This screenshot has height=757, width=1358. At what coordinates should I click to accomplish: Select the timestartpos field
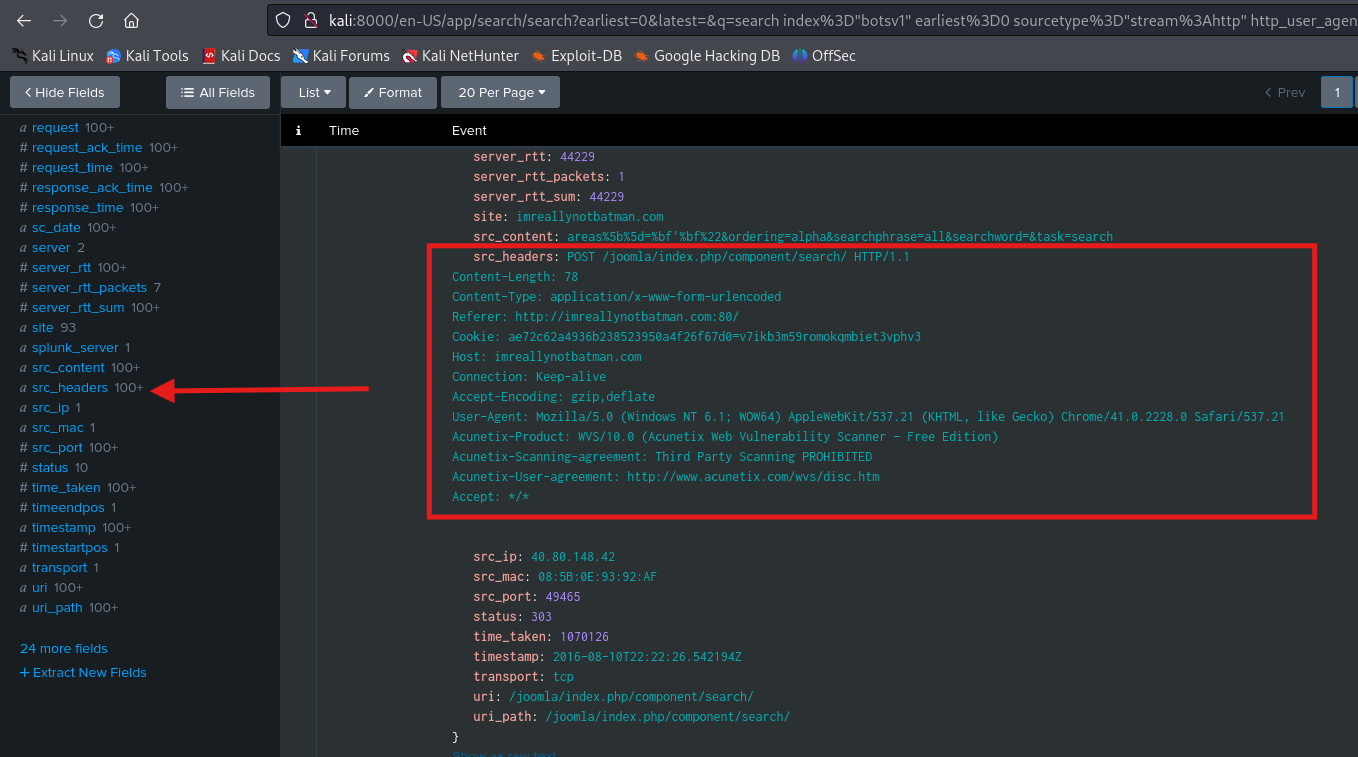[70, 548]
